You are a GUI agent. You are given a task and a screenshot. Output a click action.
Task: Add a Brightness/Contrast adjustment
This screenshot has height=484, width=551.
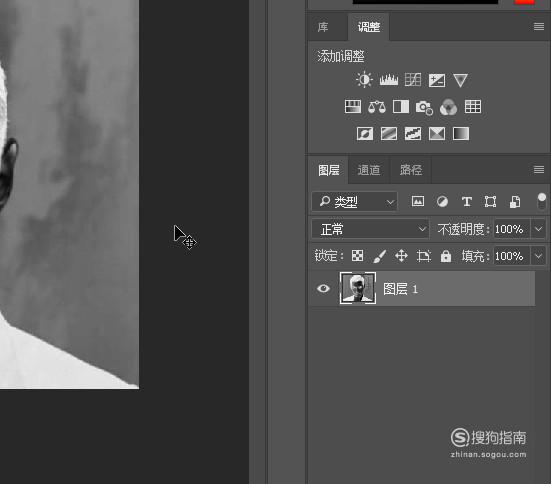pos(364,80)
